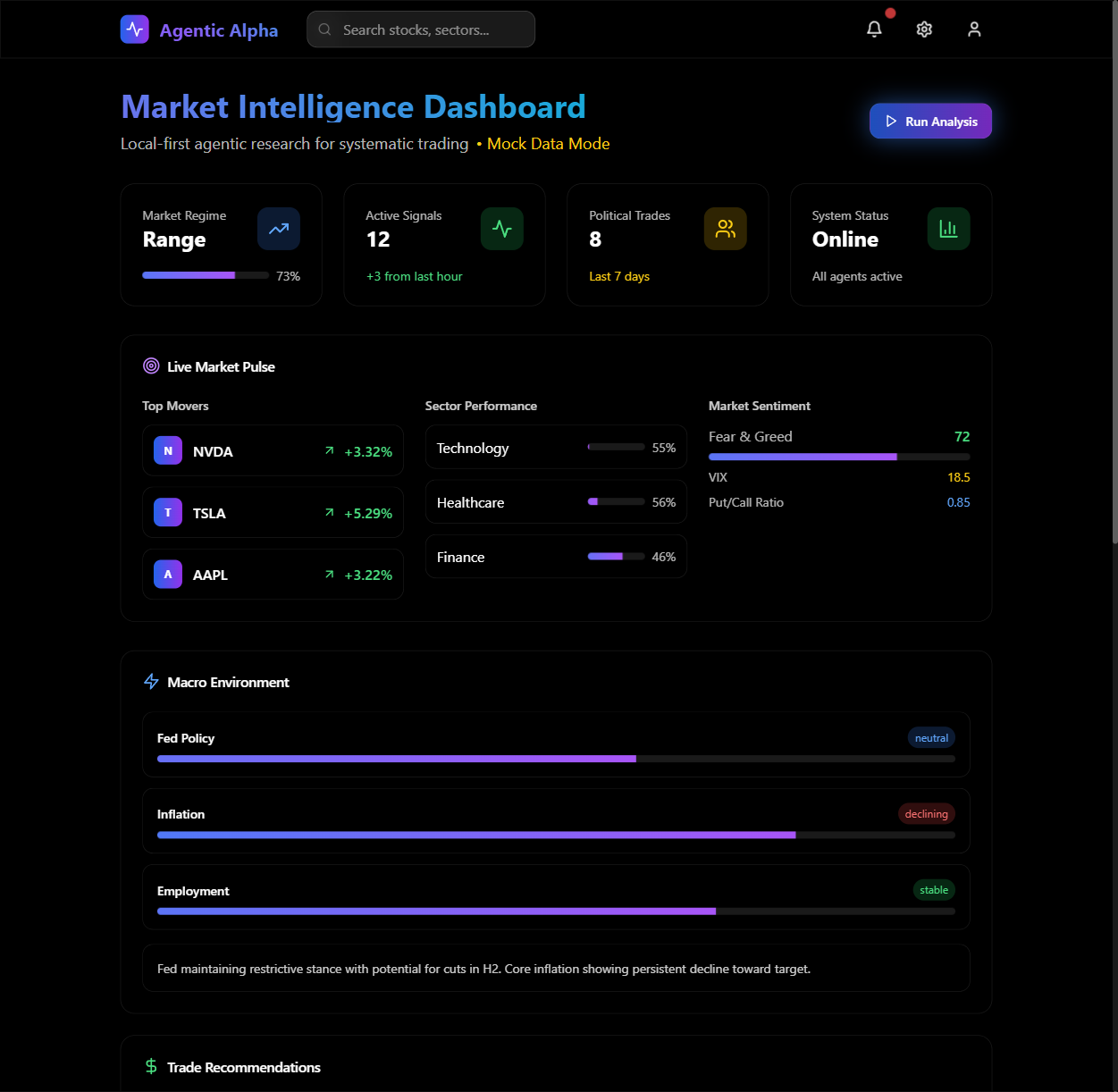Click the Fed maintaining restrictive stance summary

point(484,969)
